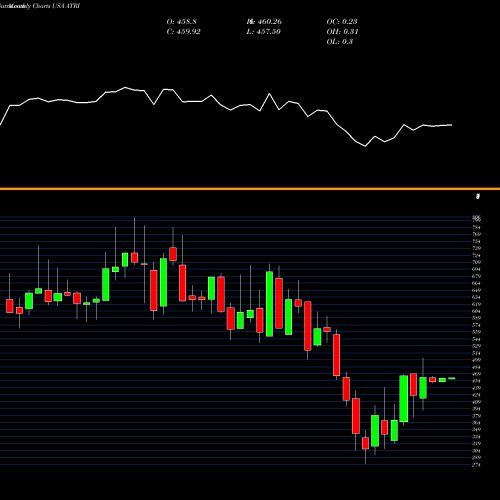Click the 424 price axis label

[x=476, y=395]
